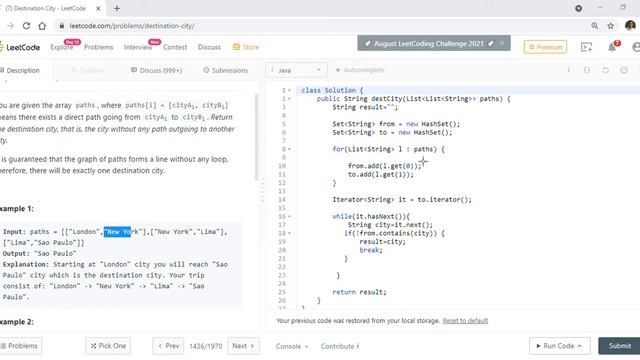Open notifications bell
The image size is (640, 360).
coord(612,47)
